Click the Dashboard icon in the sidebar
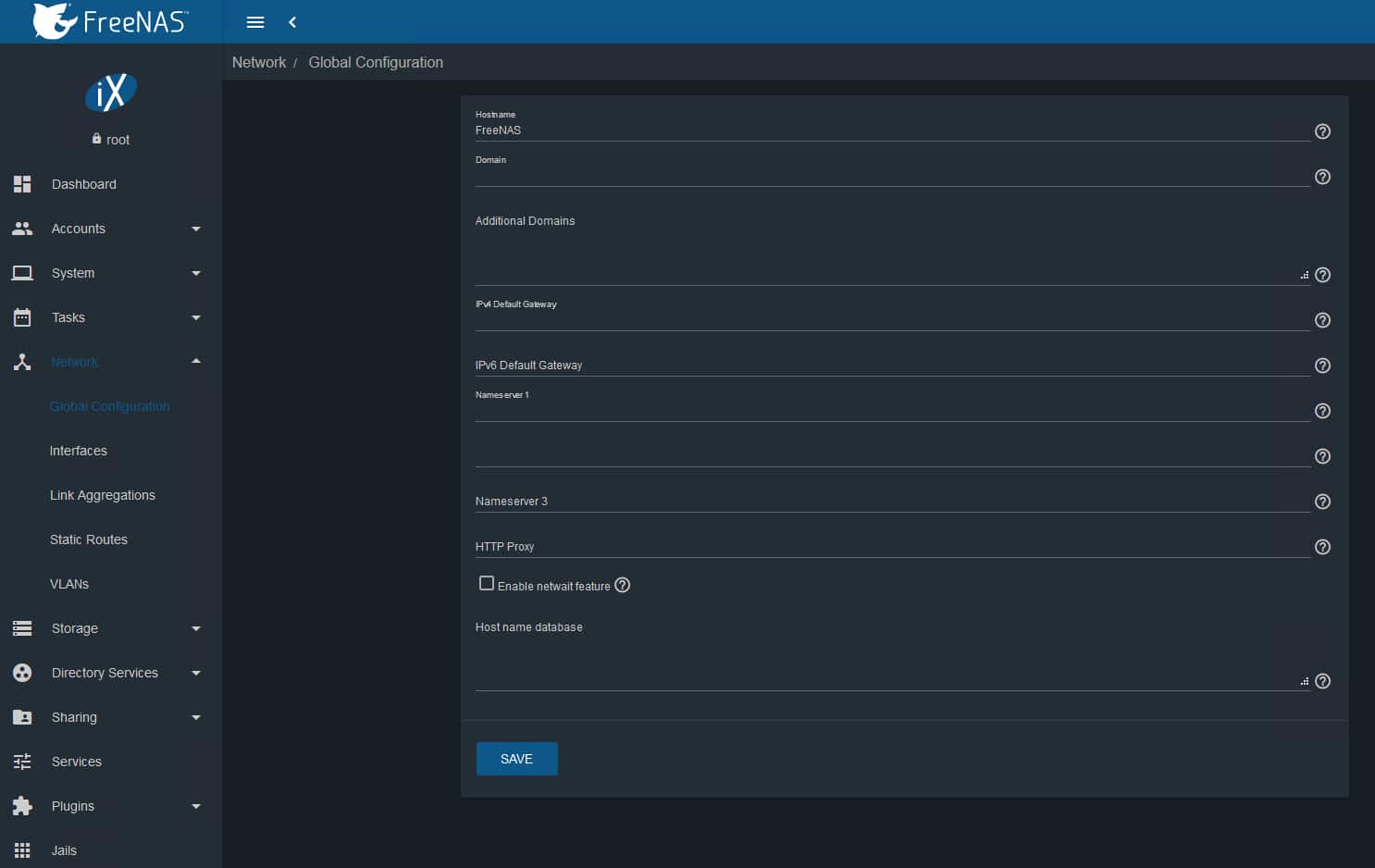This screenshot has height=868, width=1375. (22, 184)
